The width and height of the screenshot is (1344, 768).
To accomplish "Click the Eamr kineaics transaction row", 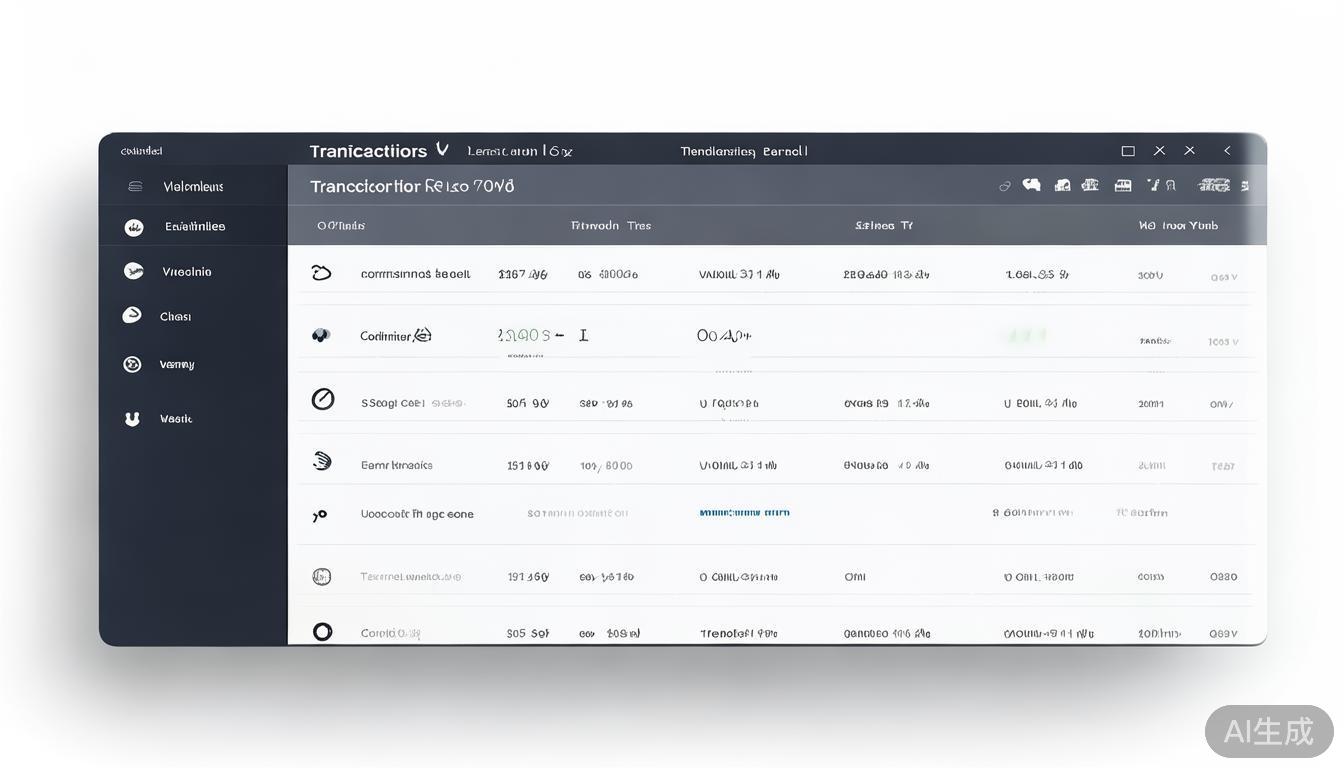I will click(397, 465).
